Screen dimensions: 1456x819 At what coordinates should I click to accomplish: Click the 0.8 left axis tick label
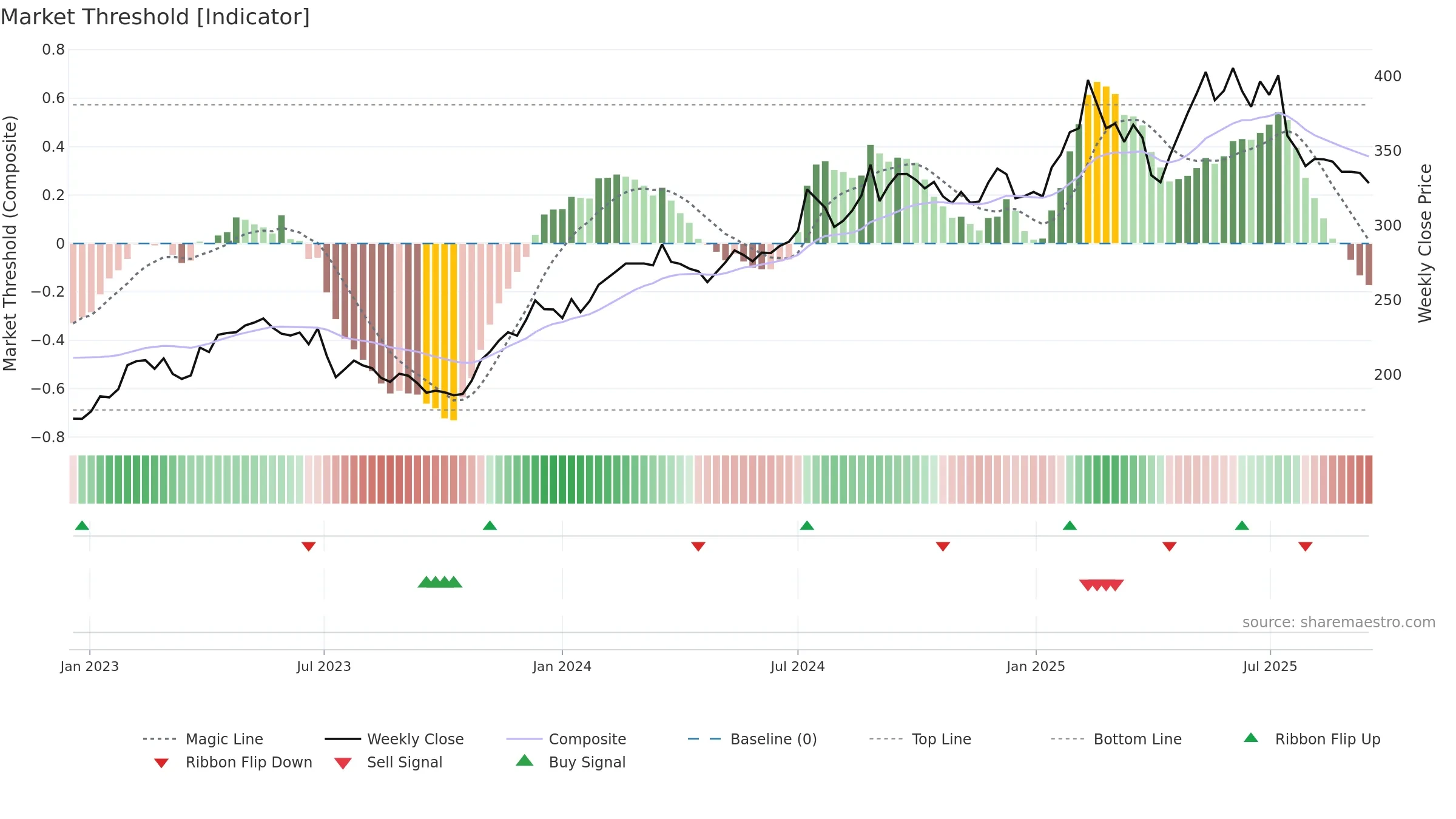pos(53,50)
